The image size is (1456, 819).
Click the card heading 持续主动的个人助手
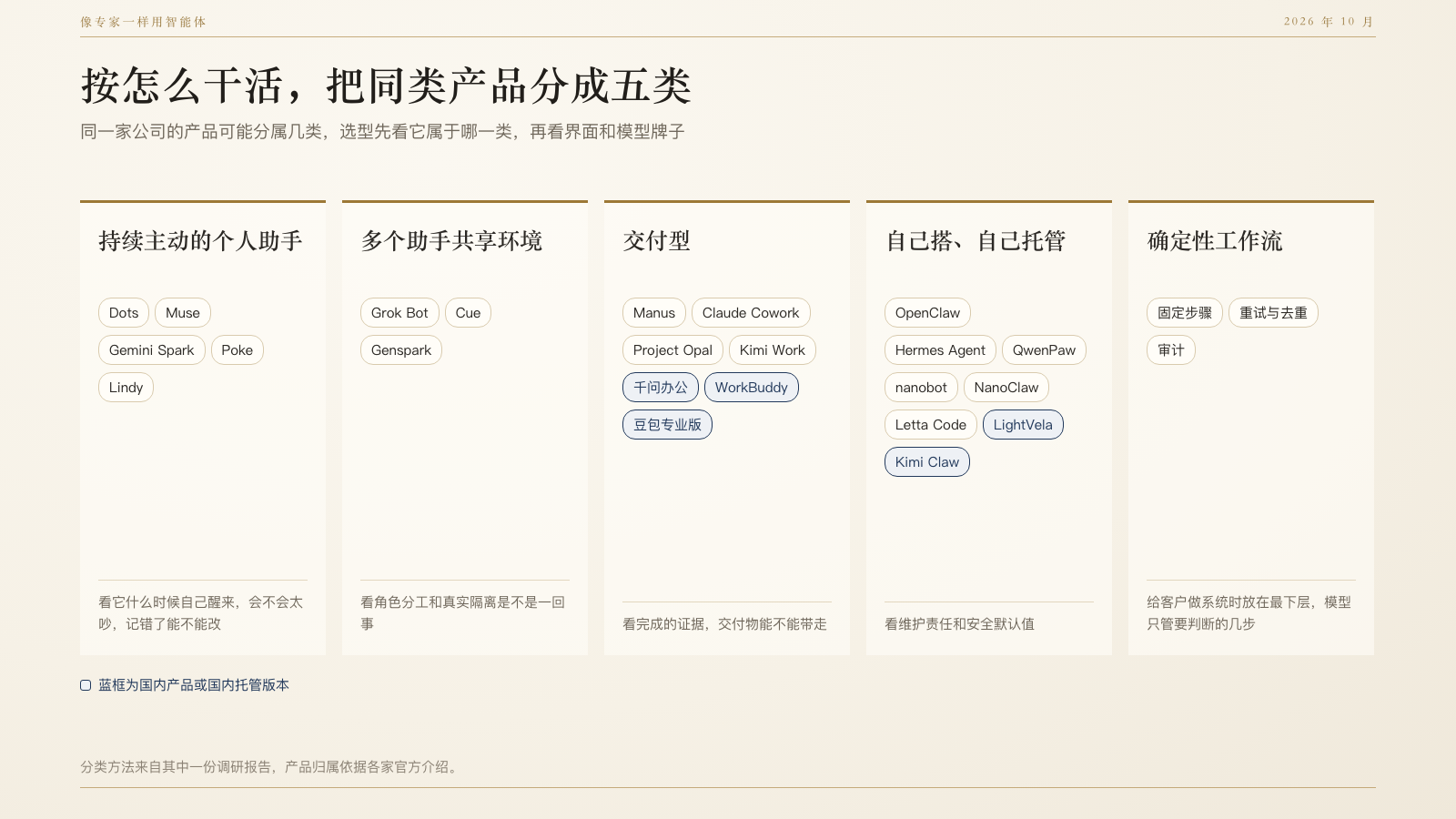click(x=200, y=241)
